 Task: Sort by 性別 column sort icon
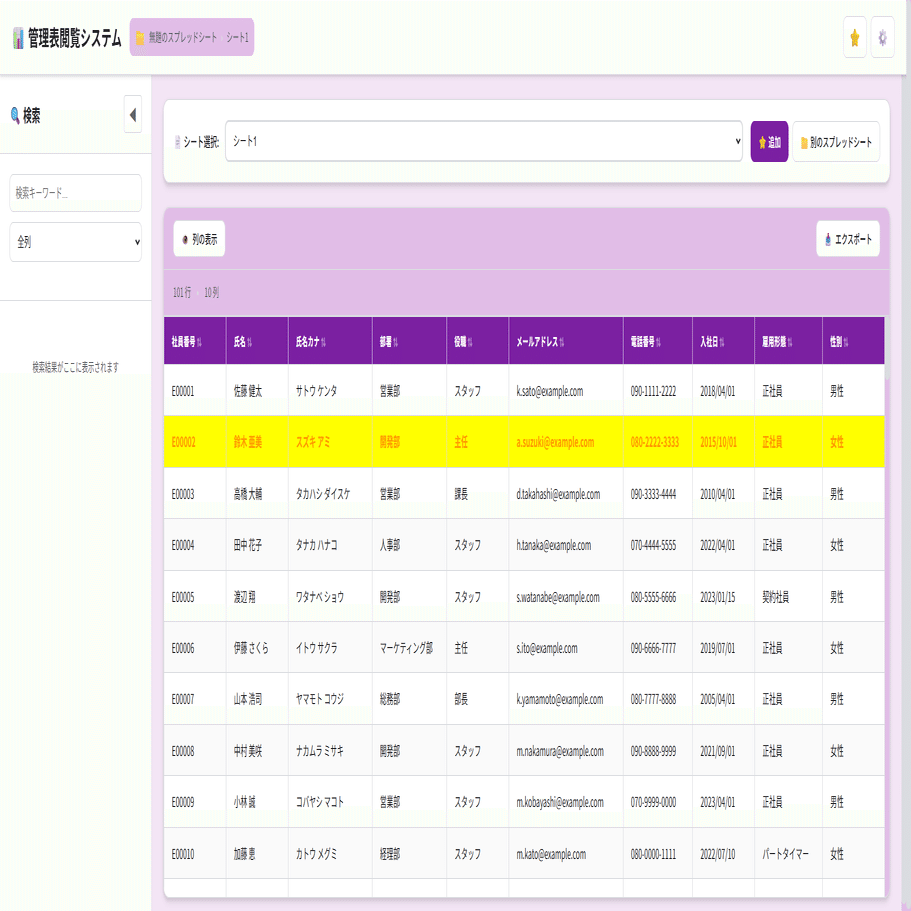846,342
